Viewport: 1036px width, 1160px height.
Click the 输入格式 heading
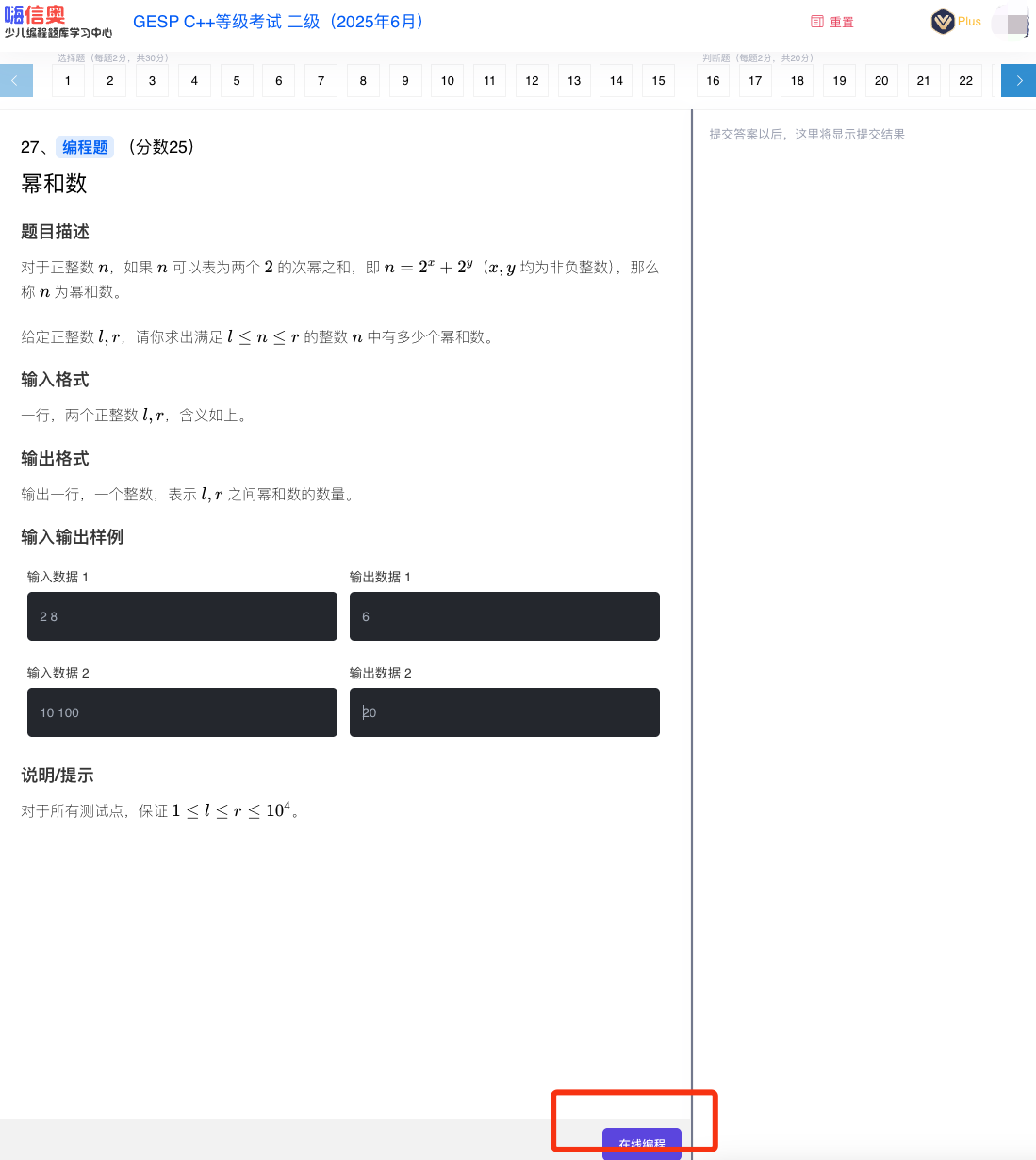click(55, 380)
